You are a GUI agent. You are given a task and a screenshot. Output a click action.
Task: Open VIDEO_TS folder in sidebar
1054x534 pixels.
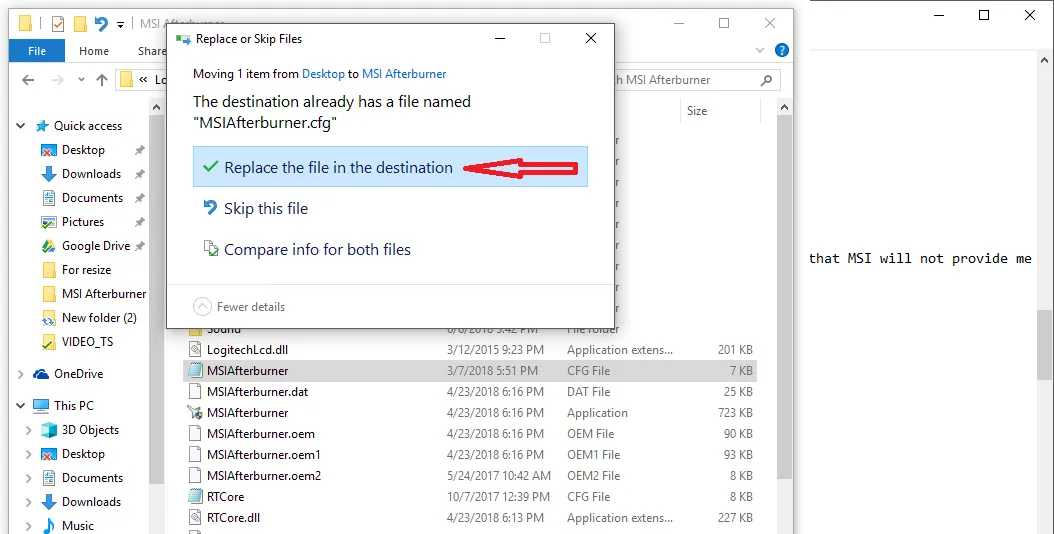87,342
